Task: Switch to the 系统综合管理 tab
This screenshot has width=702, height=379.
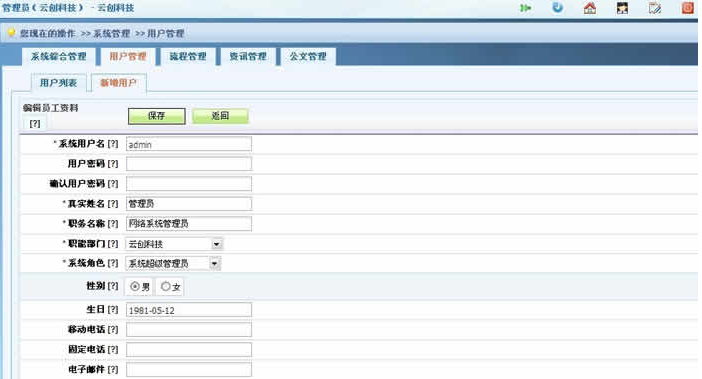Action: point(59,57)
